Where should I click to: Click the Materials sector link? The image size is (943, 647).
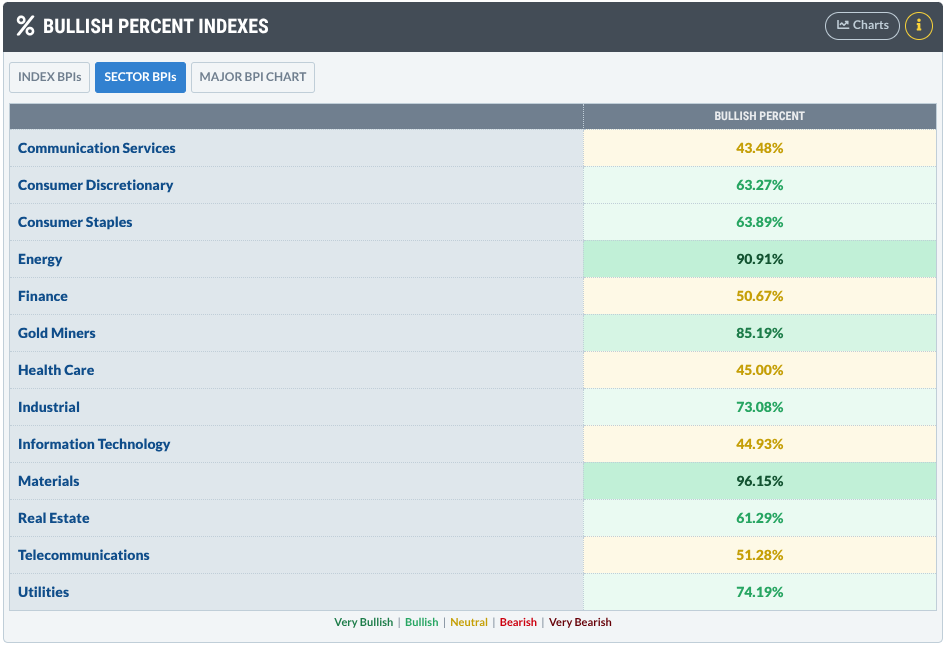[49, 481]
